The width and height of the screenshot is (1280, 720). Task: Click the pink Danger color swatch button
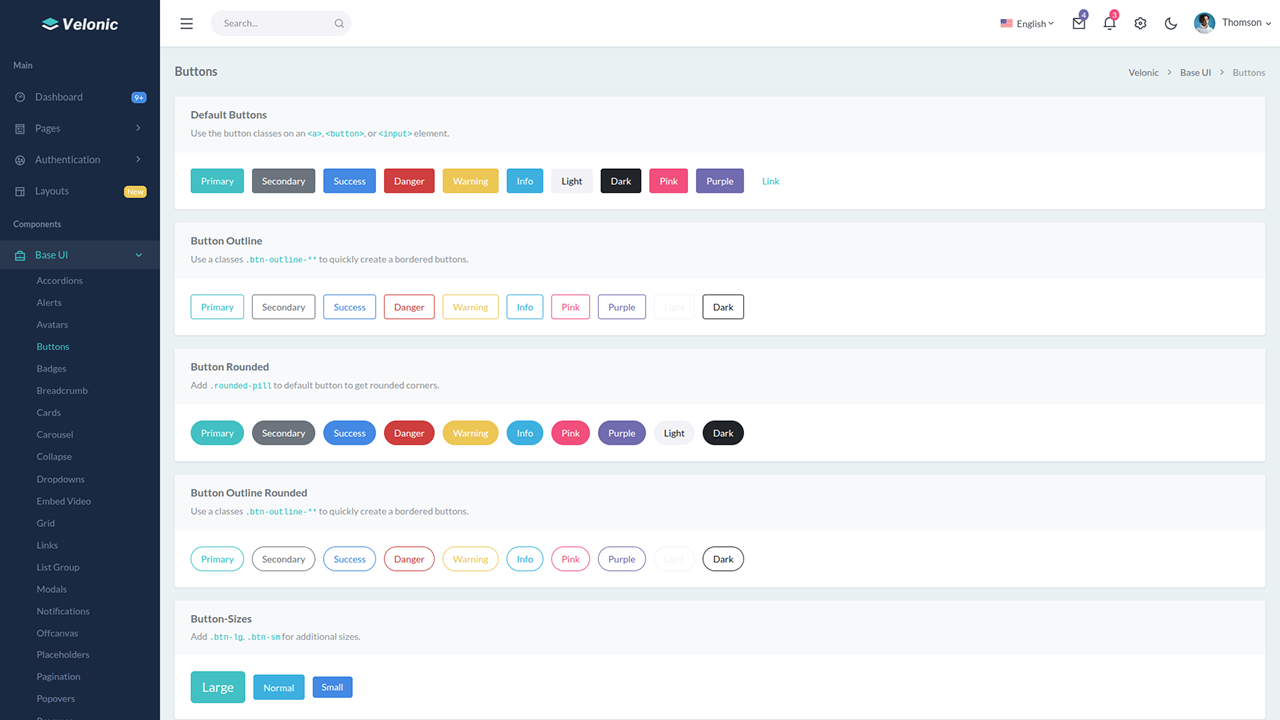[x=409, y=181]
